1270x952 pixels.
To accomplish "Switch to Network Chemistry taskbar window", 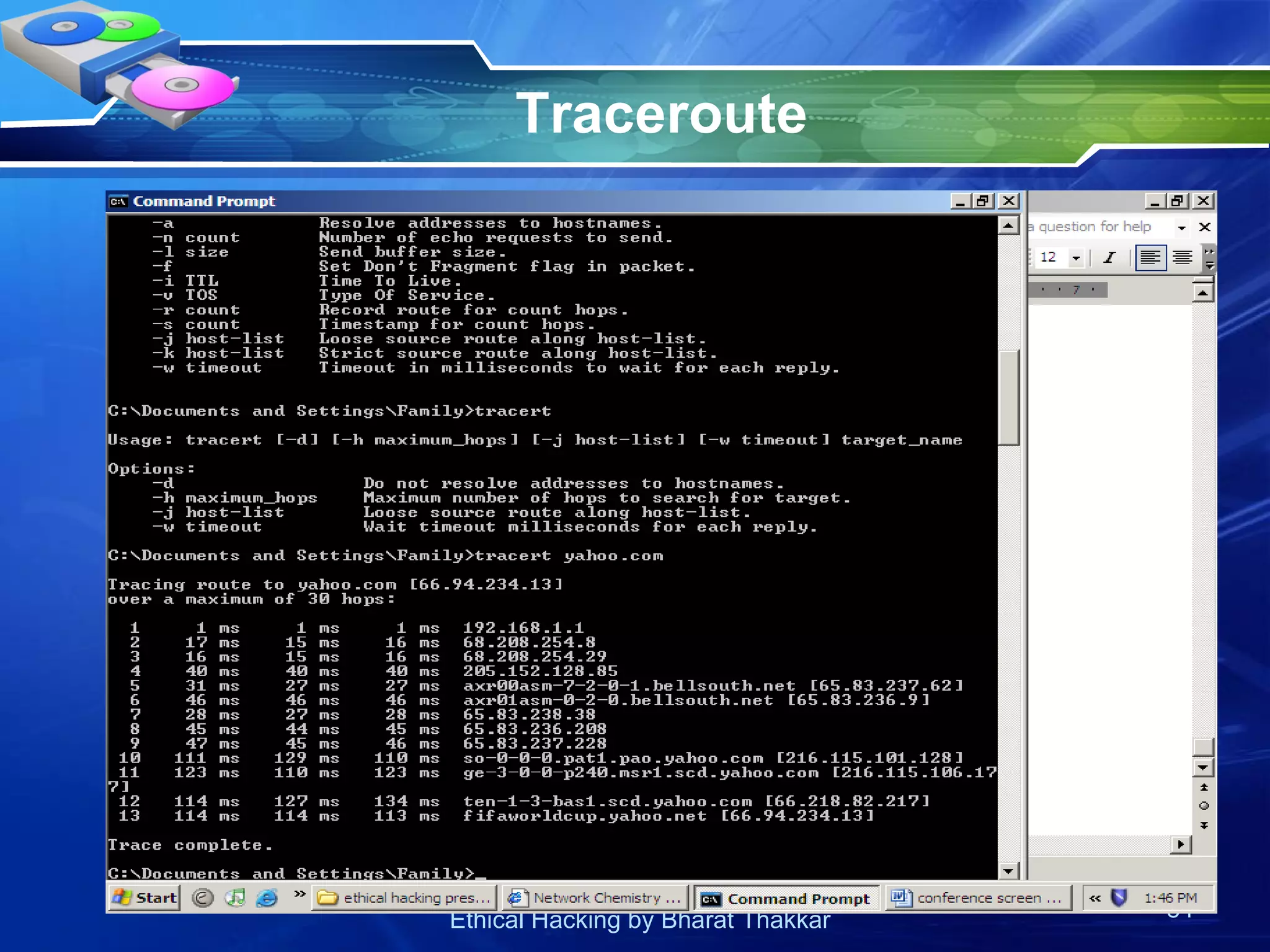I will click(x=596, y=897).
